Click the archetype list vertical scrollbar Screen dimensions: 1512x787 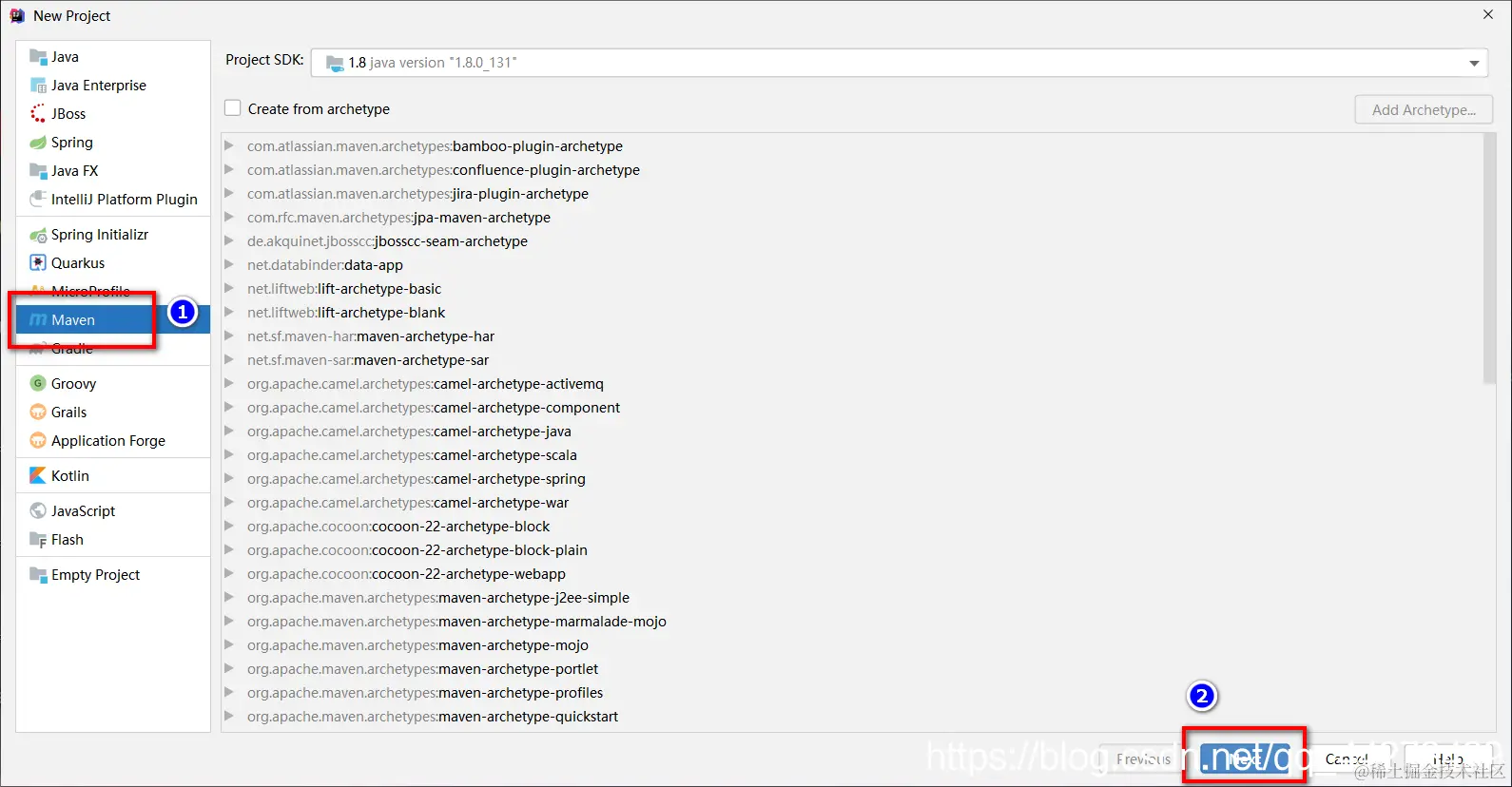click(1489, 259)
